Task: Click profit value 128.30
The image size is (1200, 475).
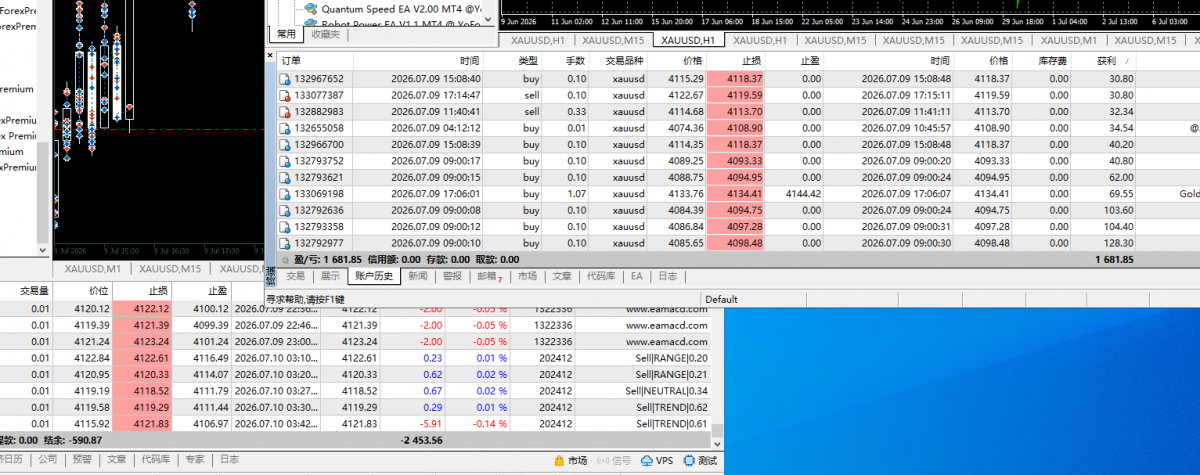Action: coord(1120,243)
